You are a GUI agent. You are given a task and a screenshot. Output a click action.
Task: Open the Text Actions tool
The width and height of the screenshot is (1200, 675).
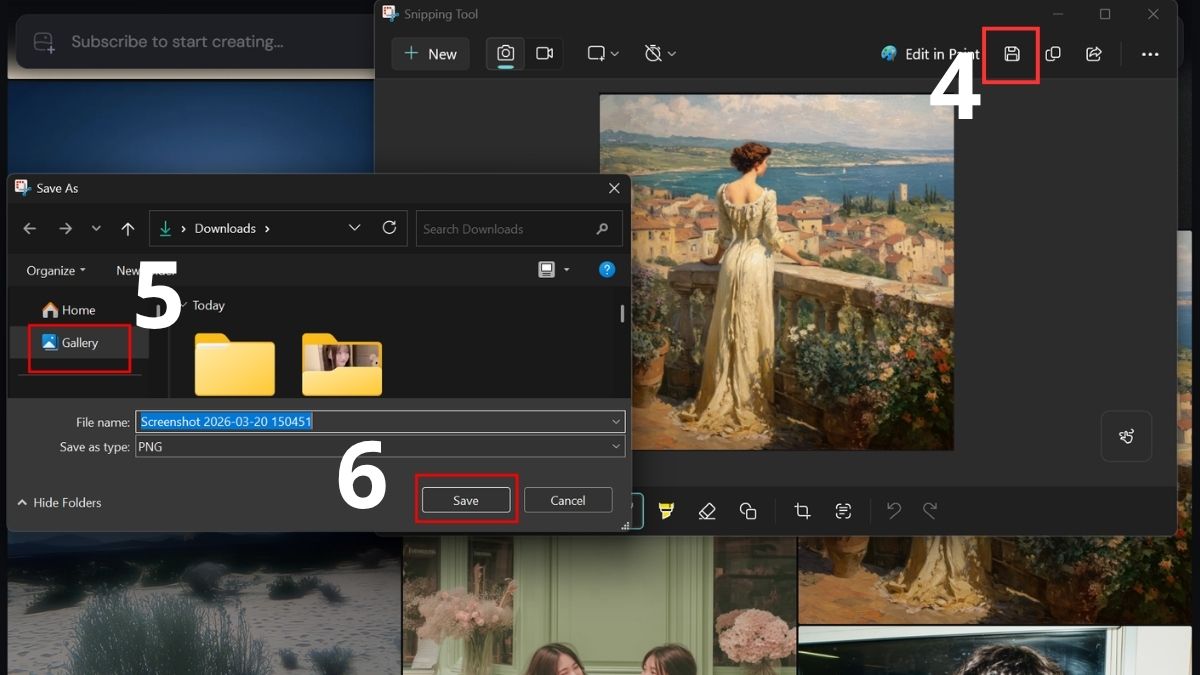point(844,511)
